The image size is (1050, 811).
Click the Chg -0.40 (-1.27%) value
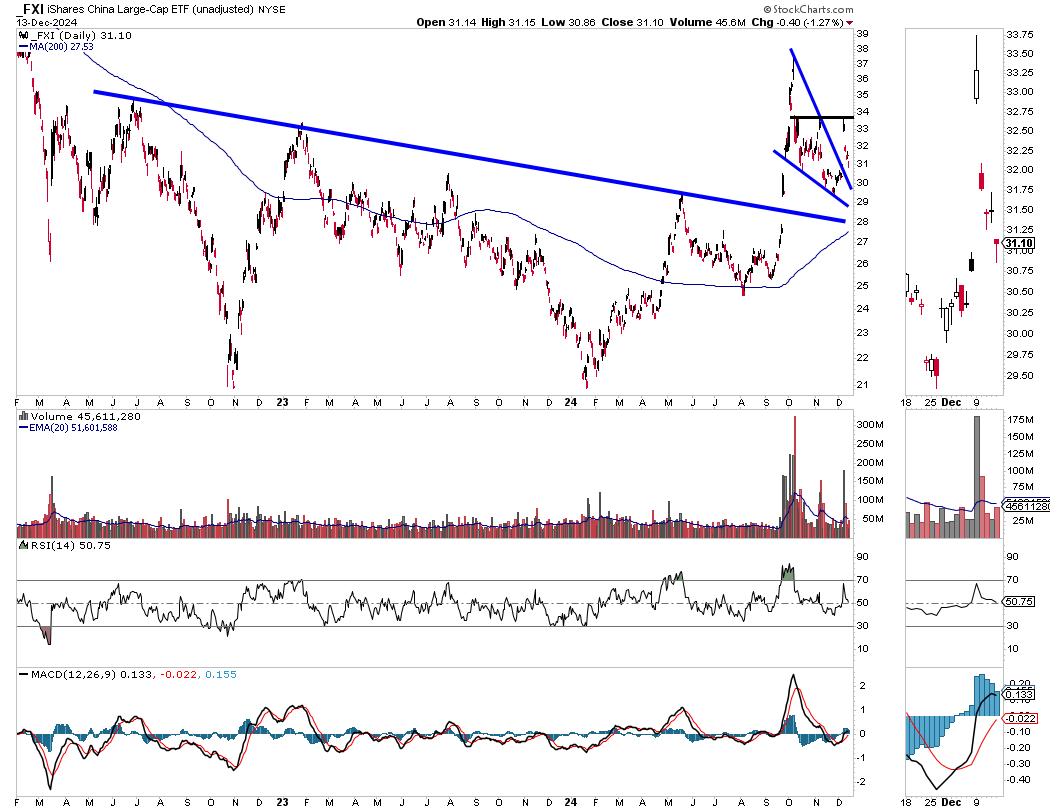pos(797,22)
